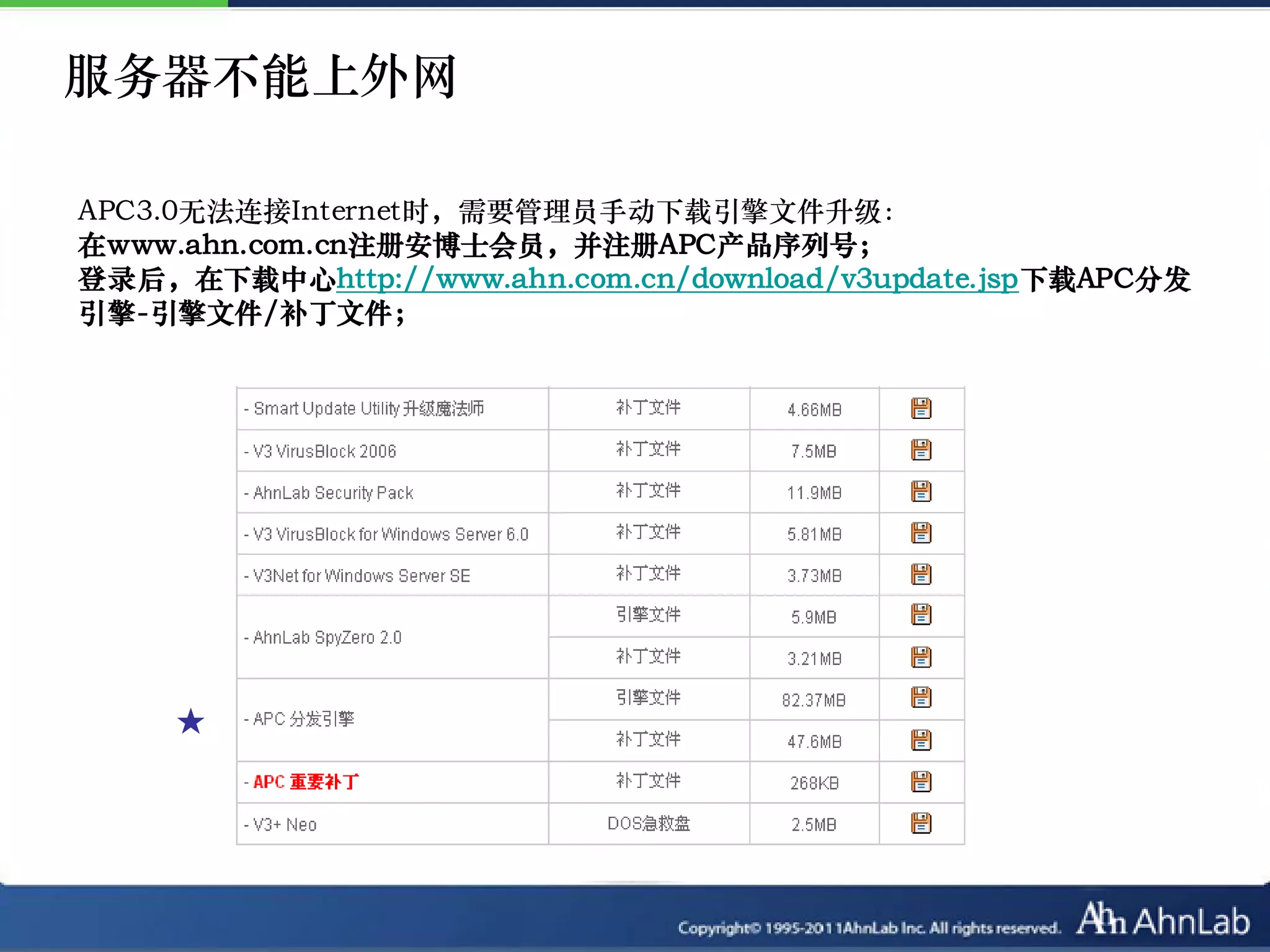Screen dimensions: 1270x952
Task: Click the download icon for V3+ Neo
Action: (921, 823)
